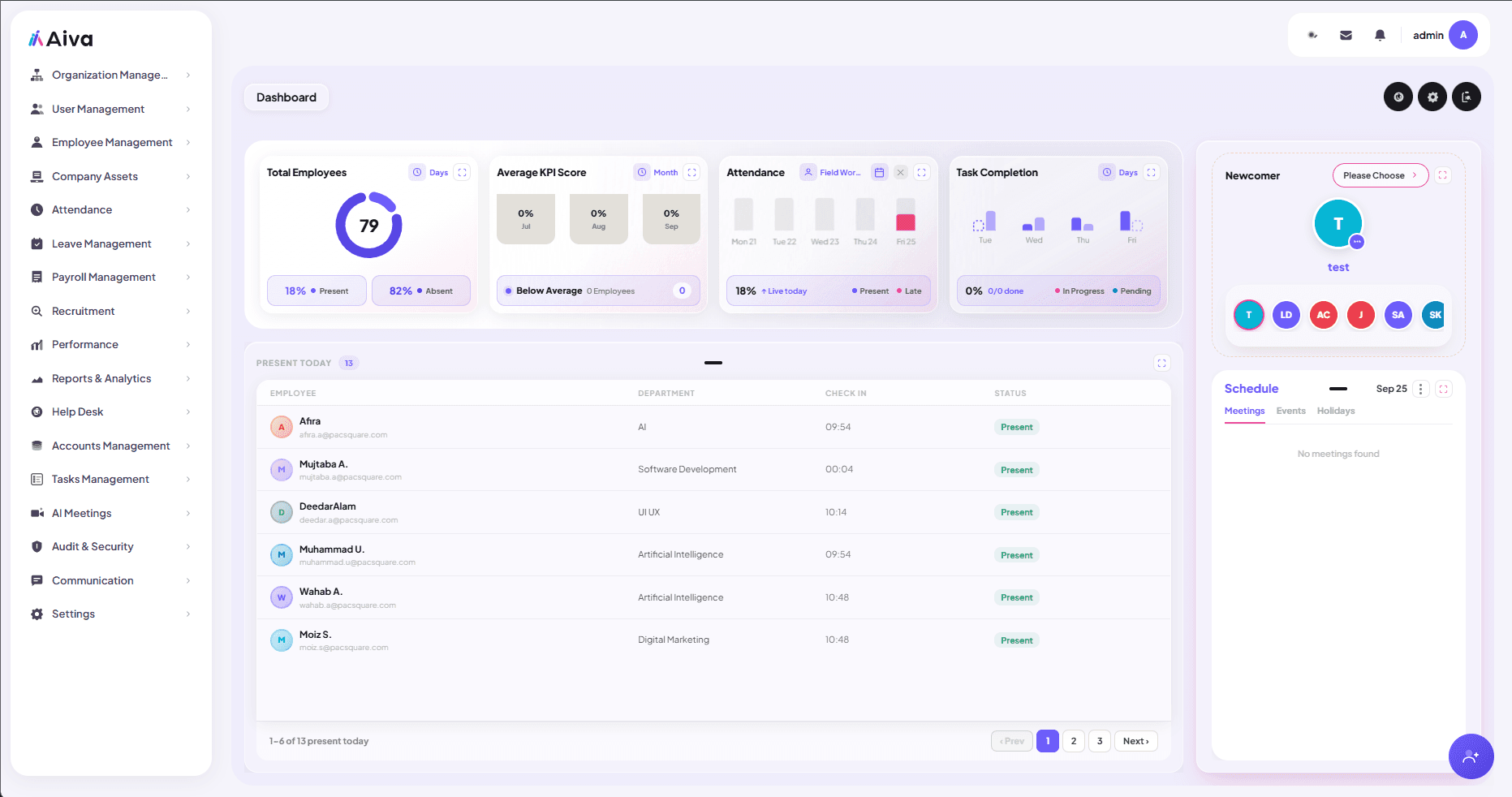Click the 82% Absent stat pill

(x=421, y=291)
